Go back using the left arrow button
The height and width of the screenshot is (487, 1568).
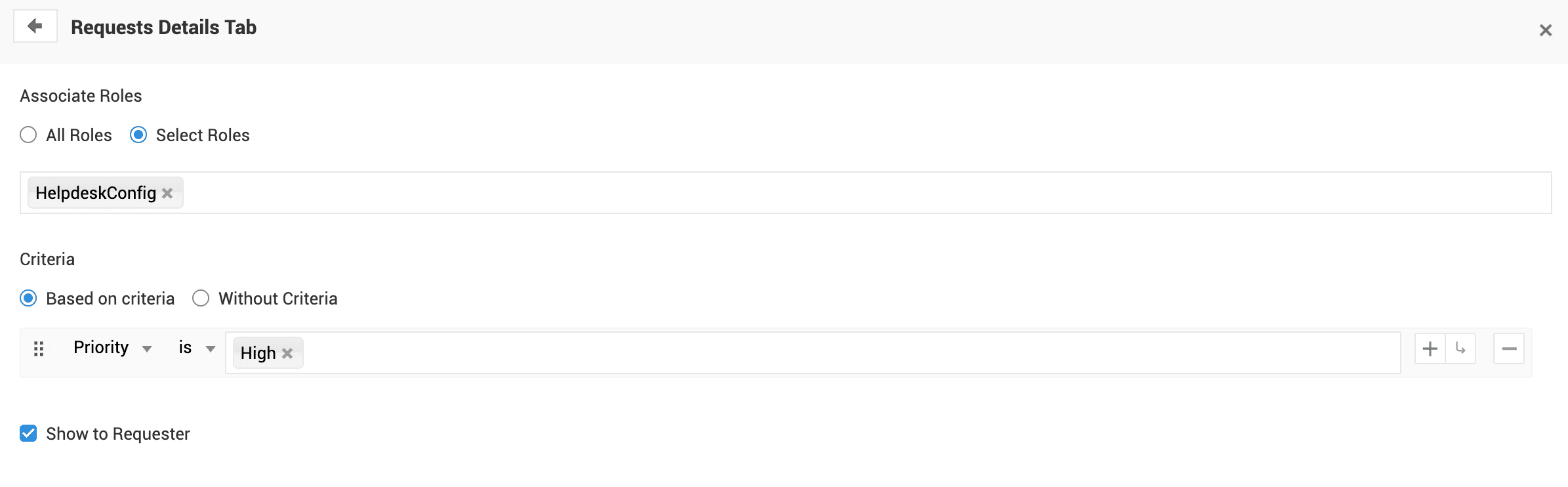pyautogui.click(x=35, y=26)
